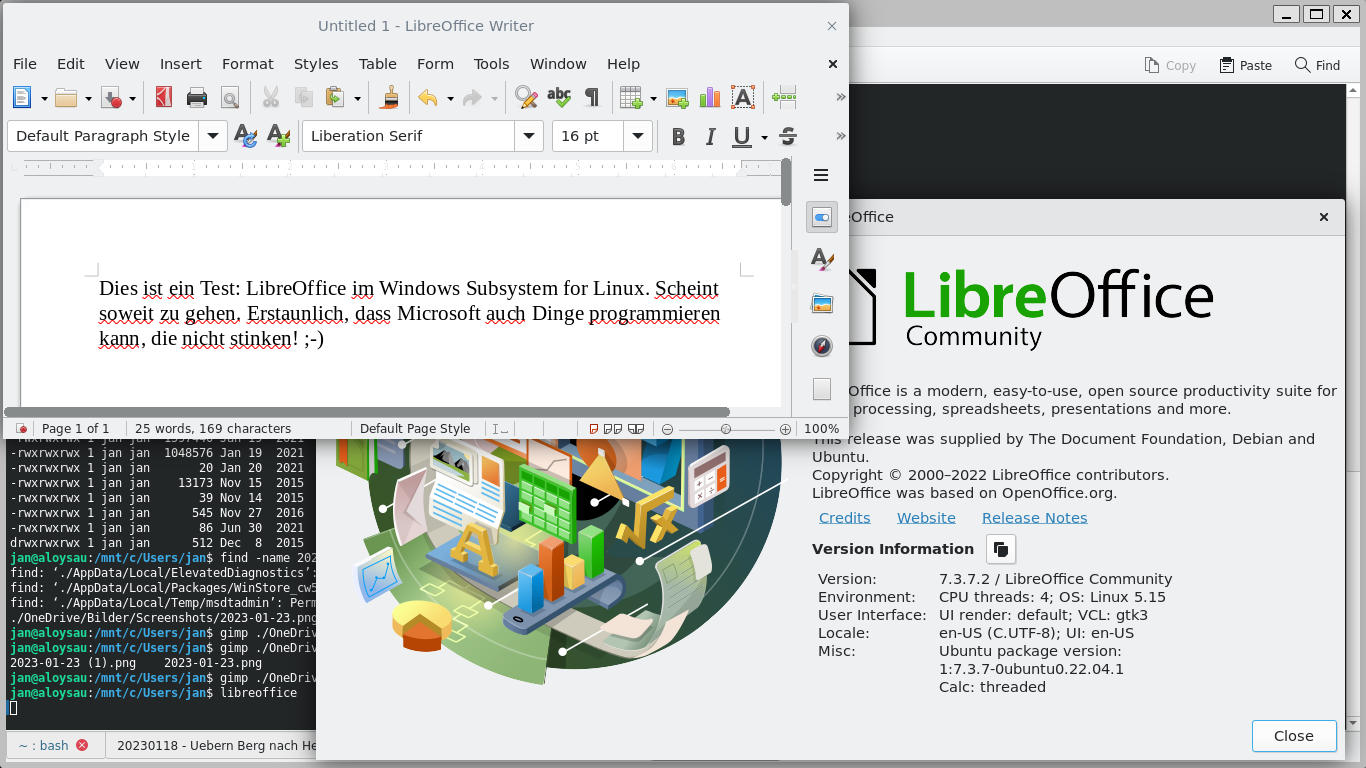Screen dimensions: 1366x768
Task: Click Paste in the background window
Action: tap(1246, 65)
